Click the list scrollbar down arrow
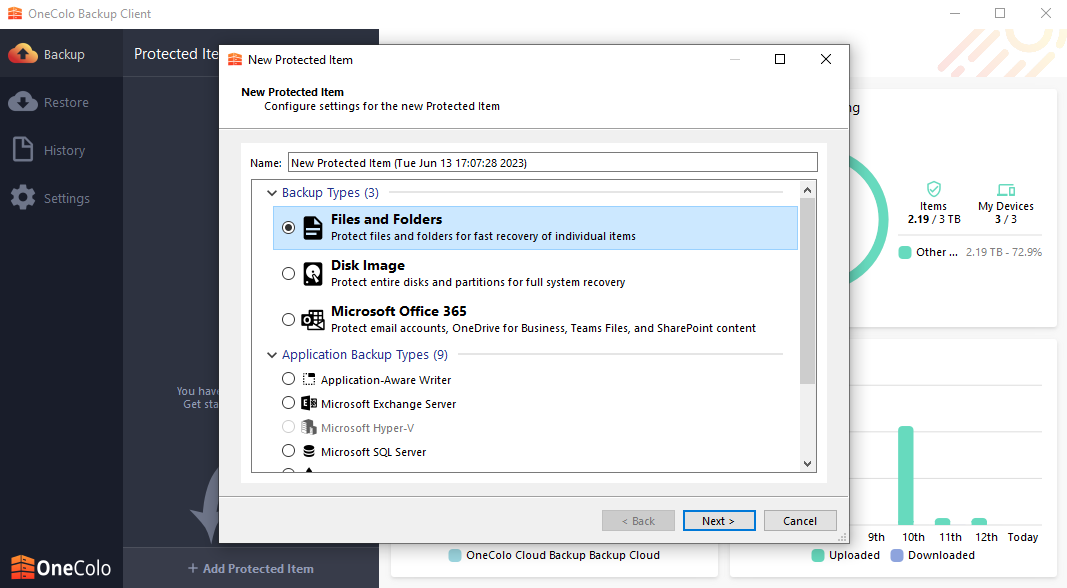The height and width of the screenshot is (588, 1067). (x=807, y=463)
